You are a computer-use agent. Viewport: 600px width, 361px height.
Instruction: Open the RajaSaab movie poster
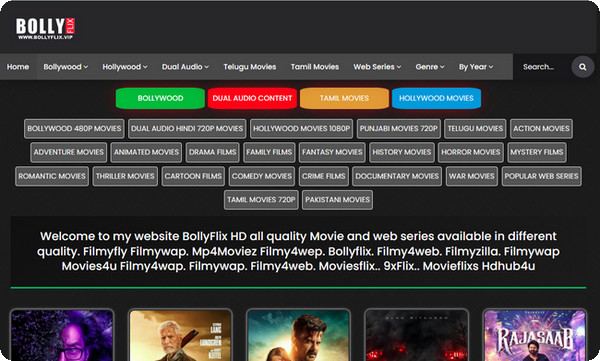535,335
